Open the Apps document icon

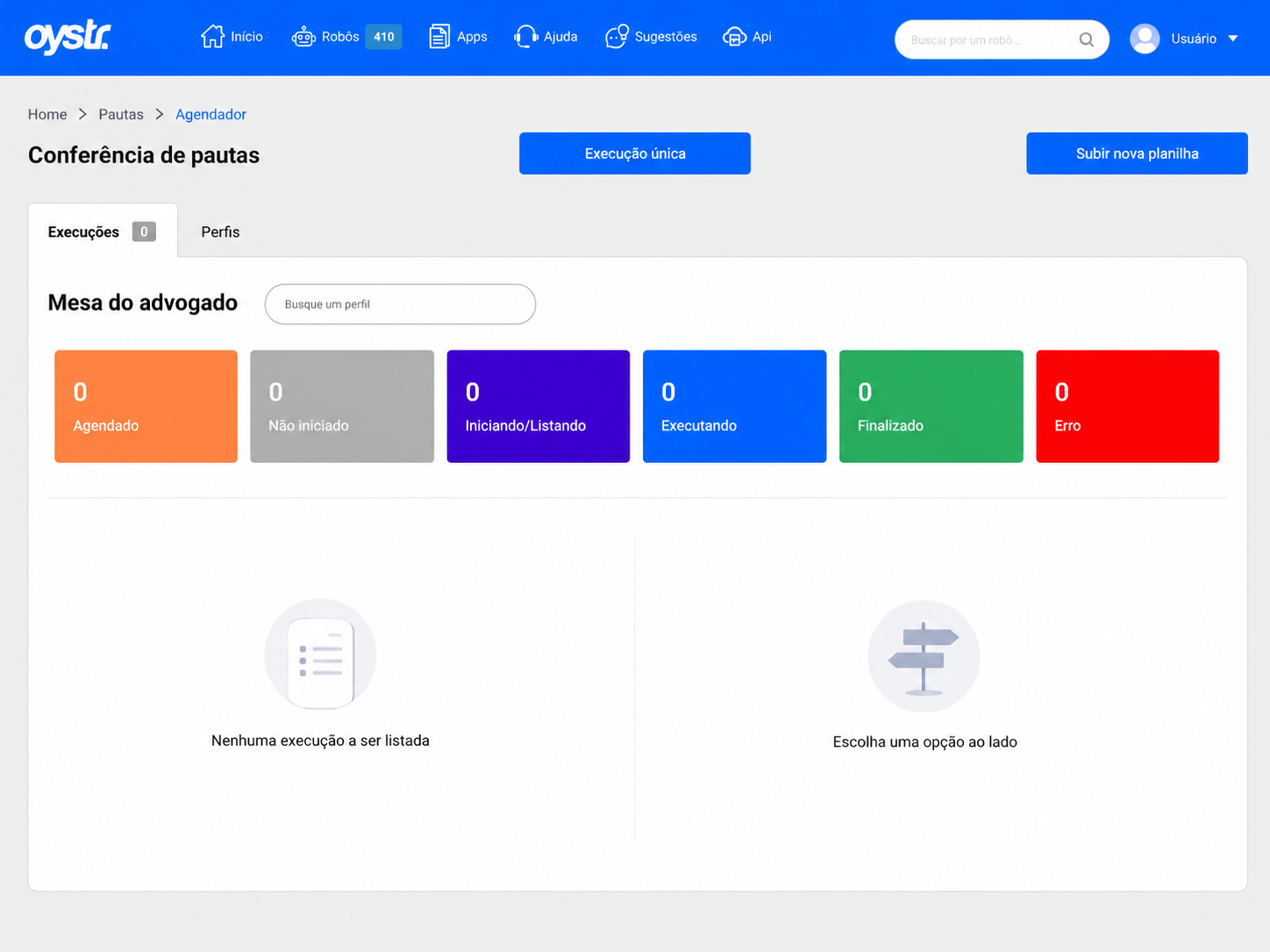coord(439,37)
